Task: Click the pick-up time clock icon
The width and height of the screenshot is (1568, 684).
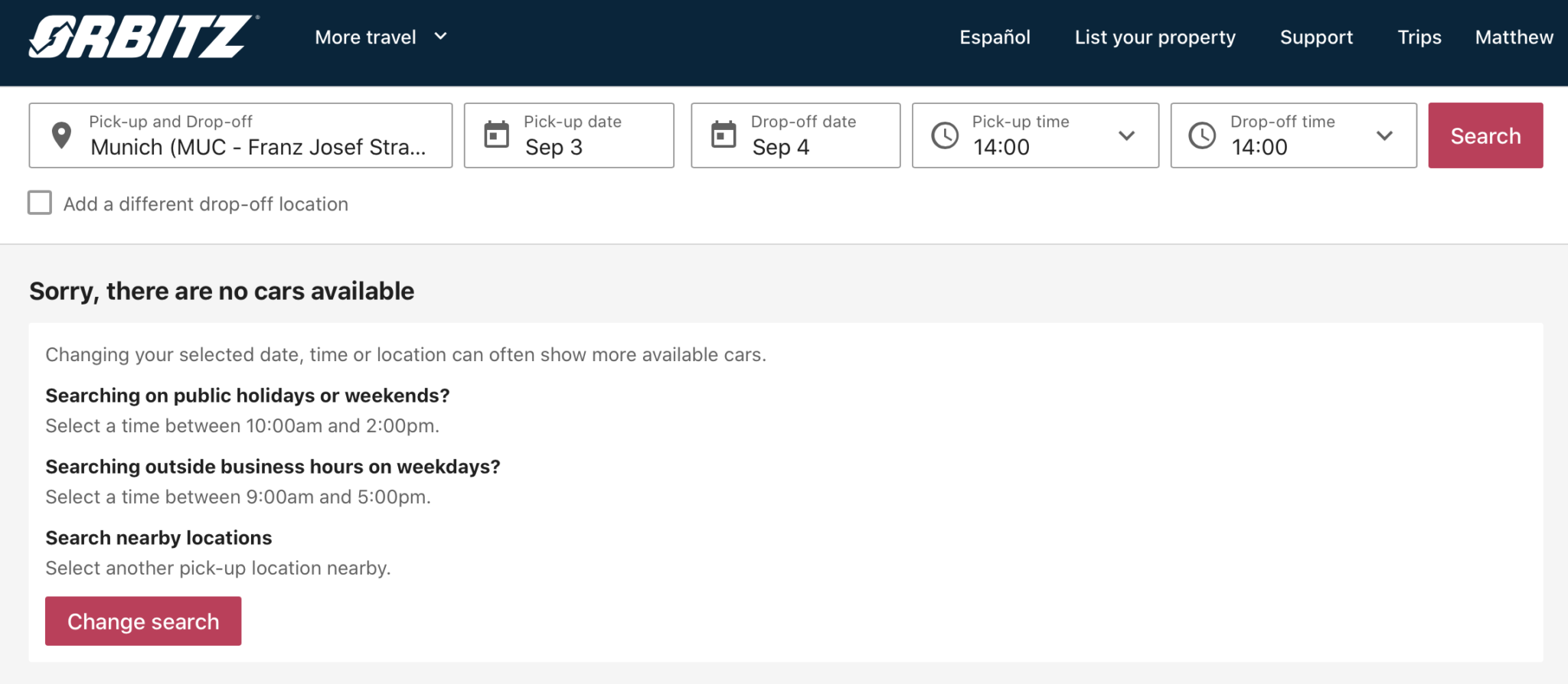Action: (945, 135)
